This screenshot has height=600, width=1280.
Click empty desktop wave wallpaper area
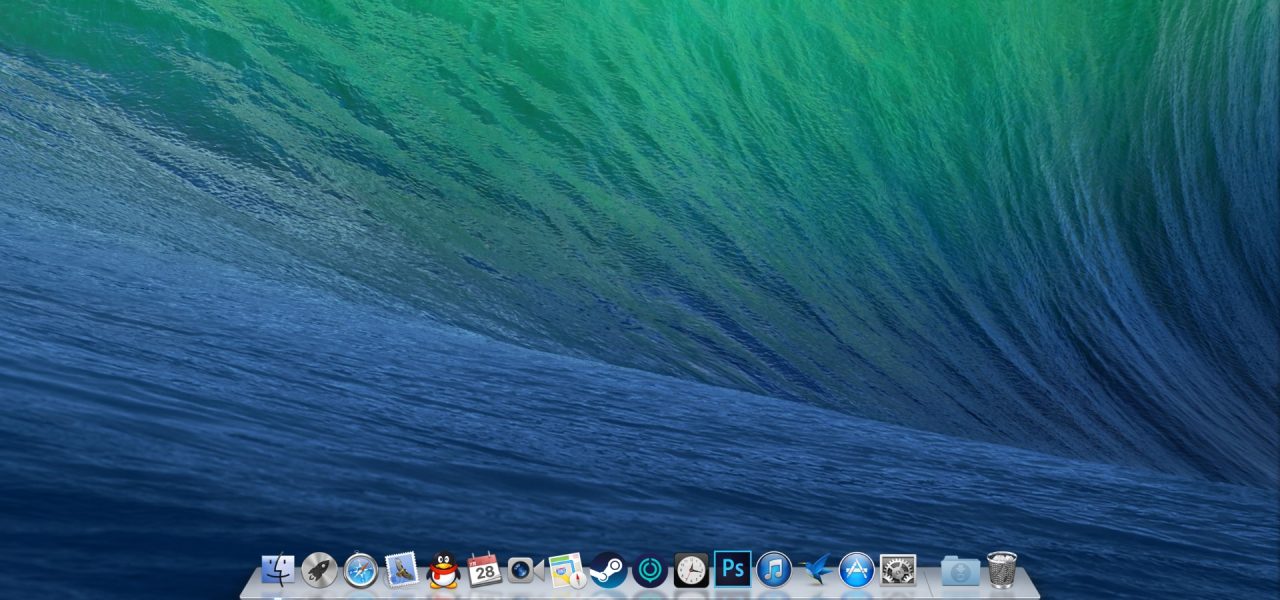coord(640,250)
